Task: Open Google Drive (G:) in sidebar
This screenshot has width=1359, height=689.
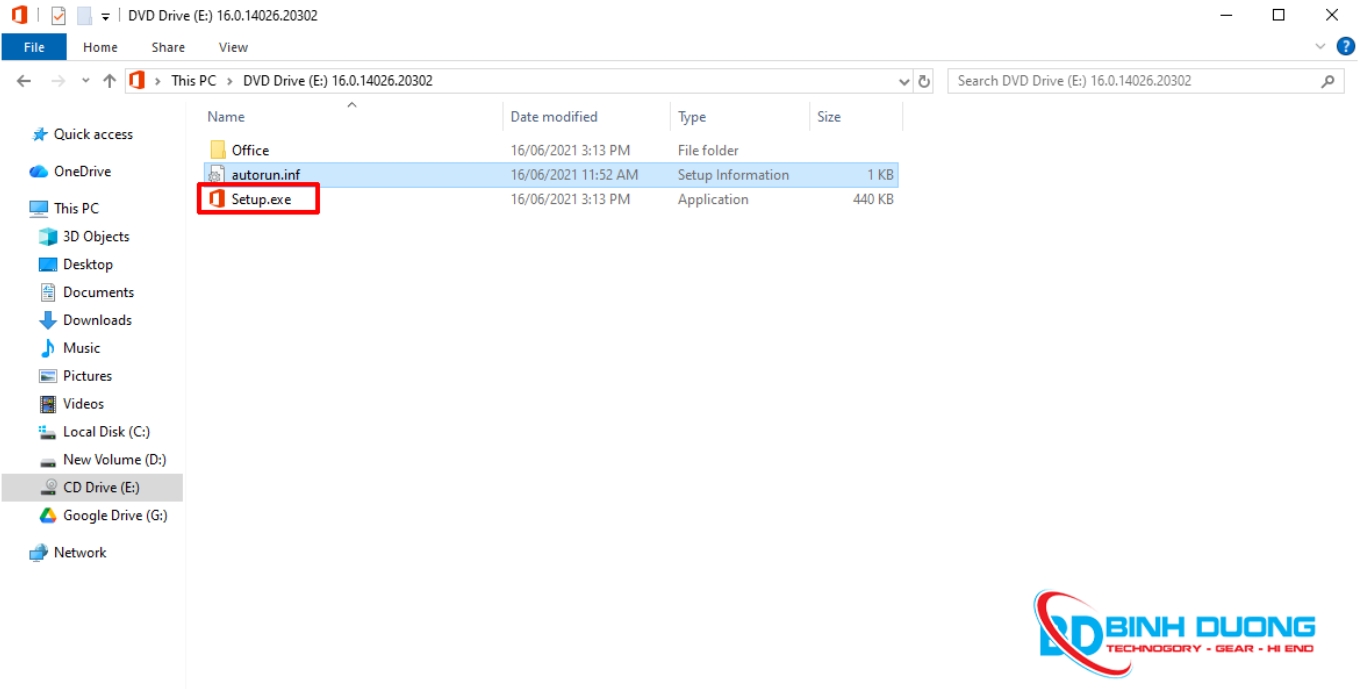Action: 114,515
